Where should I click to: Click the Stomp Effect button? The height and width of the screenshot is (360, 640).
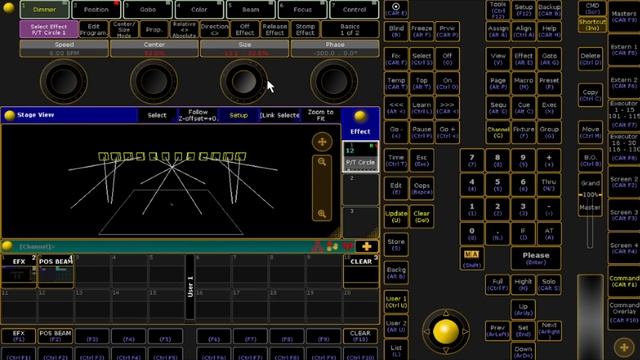pos(305,29)
